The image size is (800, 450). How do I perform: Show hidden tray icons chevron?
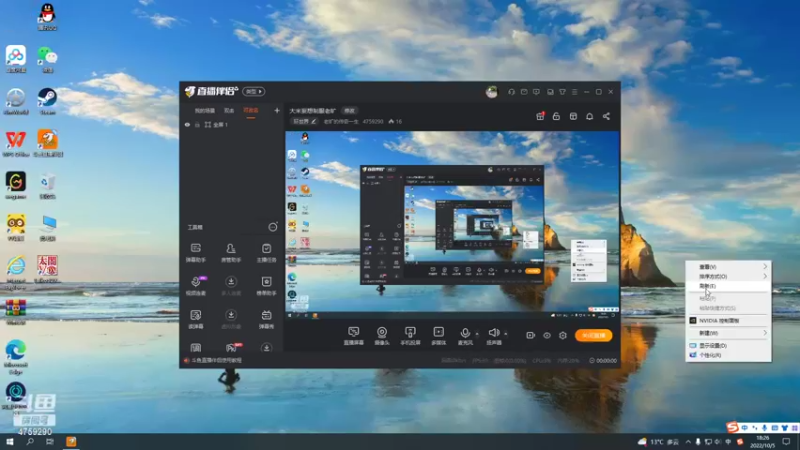(x=688, y=442)
